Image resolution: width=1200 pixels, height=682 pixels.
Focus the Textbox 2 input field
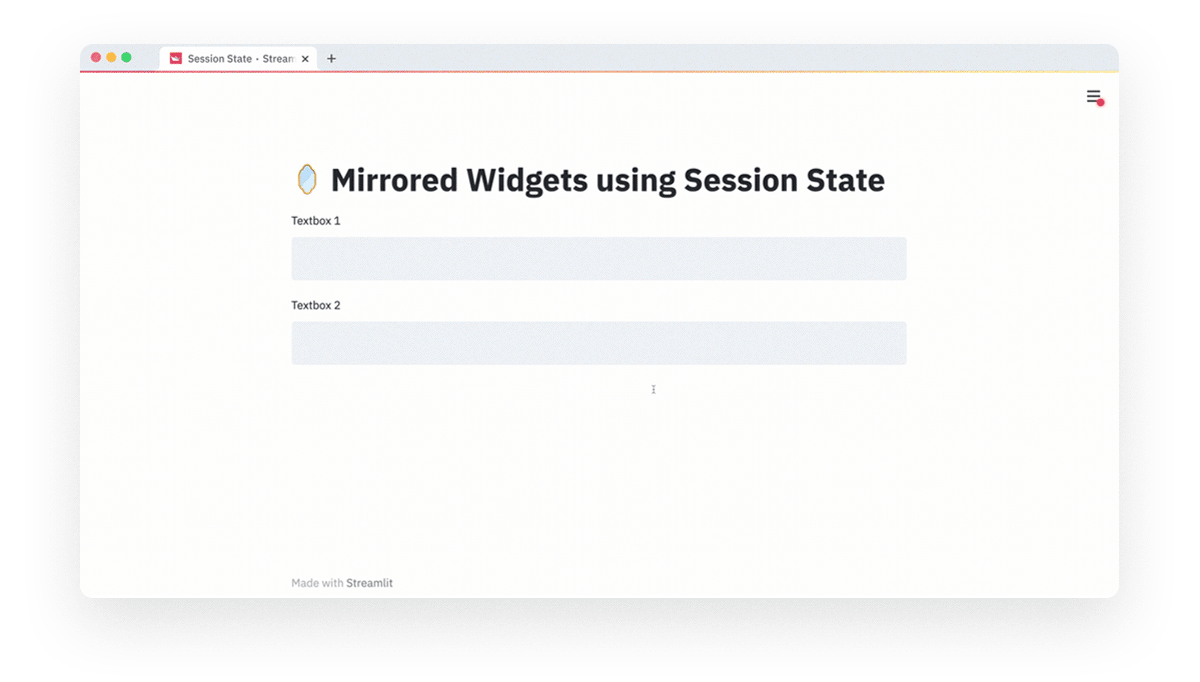pyautogui.click(x=598, y=343)
